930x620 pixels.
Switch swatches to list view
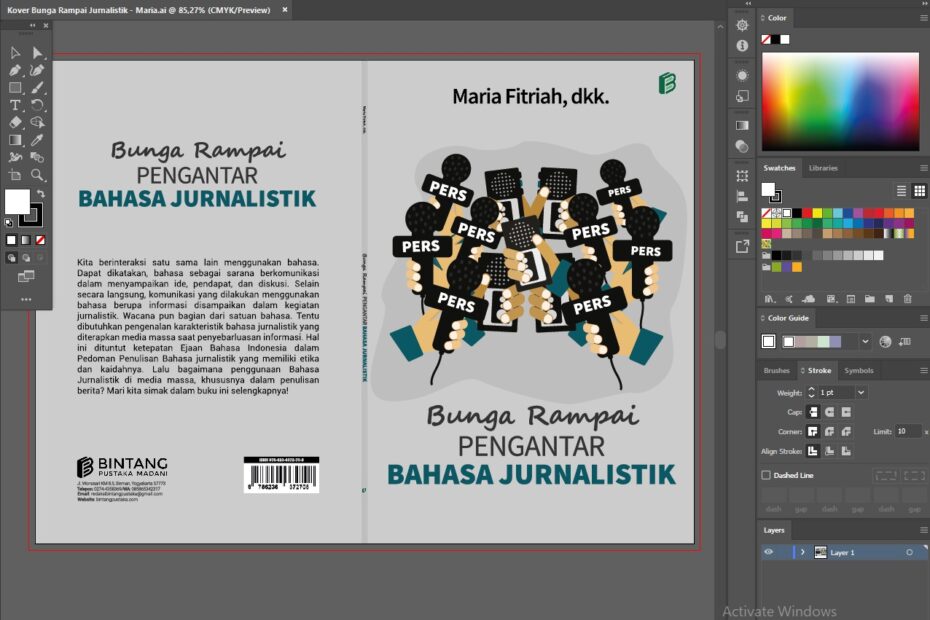901,191
